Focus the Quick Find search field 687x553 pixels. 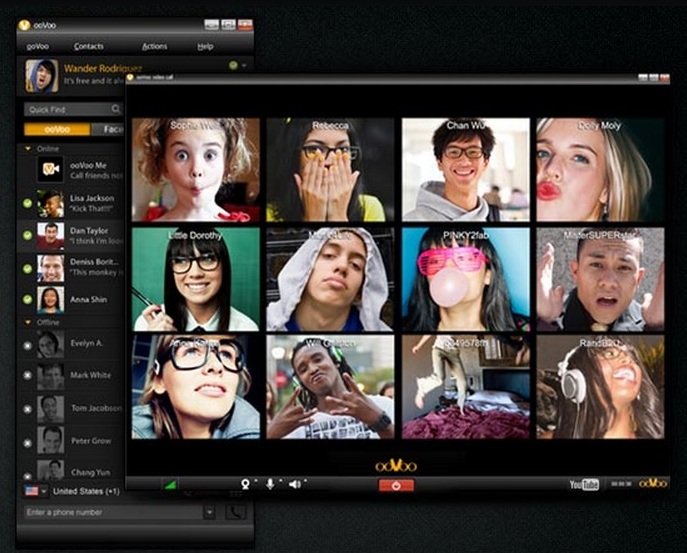(73, 109)
